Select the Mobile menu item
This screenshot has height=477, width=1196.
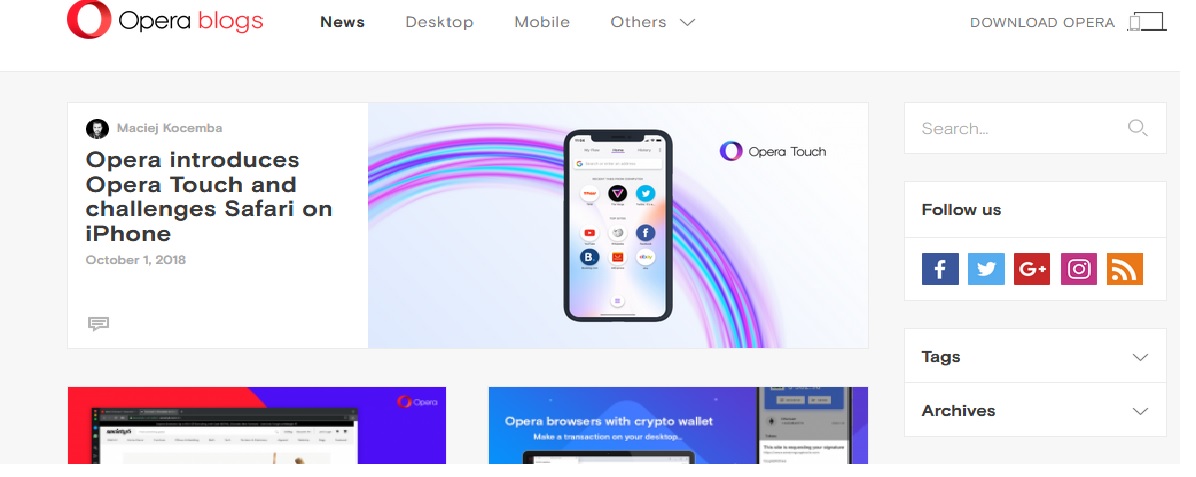542,22
